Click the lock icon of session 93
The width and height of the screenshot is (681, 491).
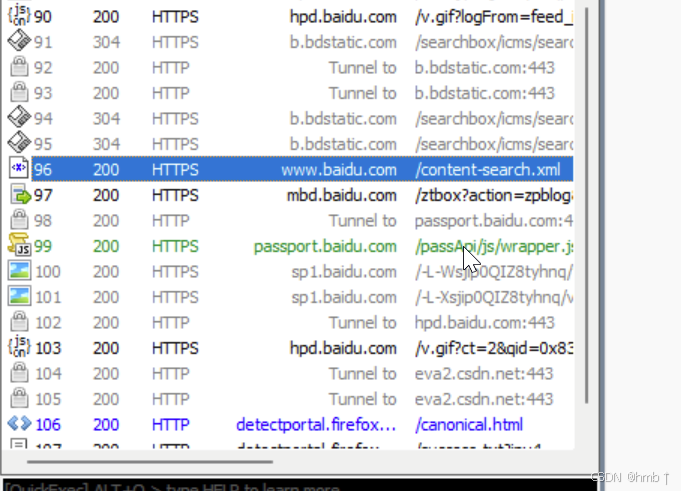(x=19, y=92)
